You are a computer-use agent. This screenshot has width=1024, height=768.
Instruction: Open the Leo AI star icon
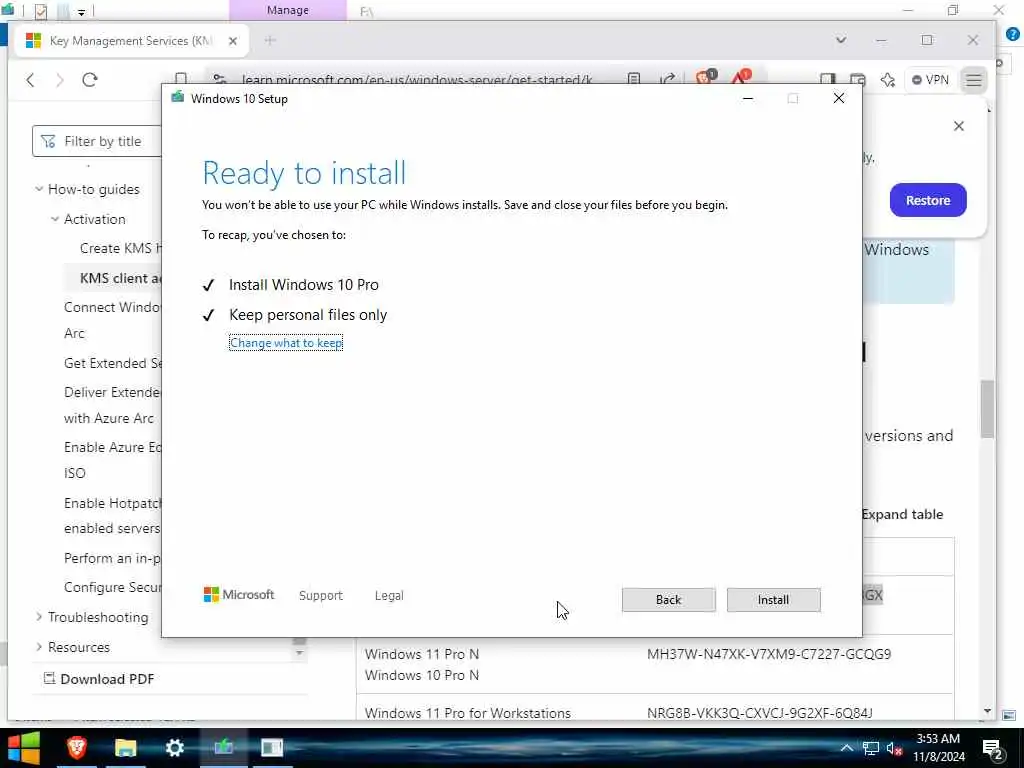[888, 80]
